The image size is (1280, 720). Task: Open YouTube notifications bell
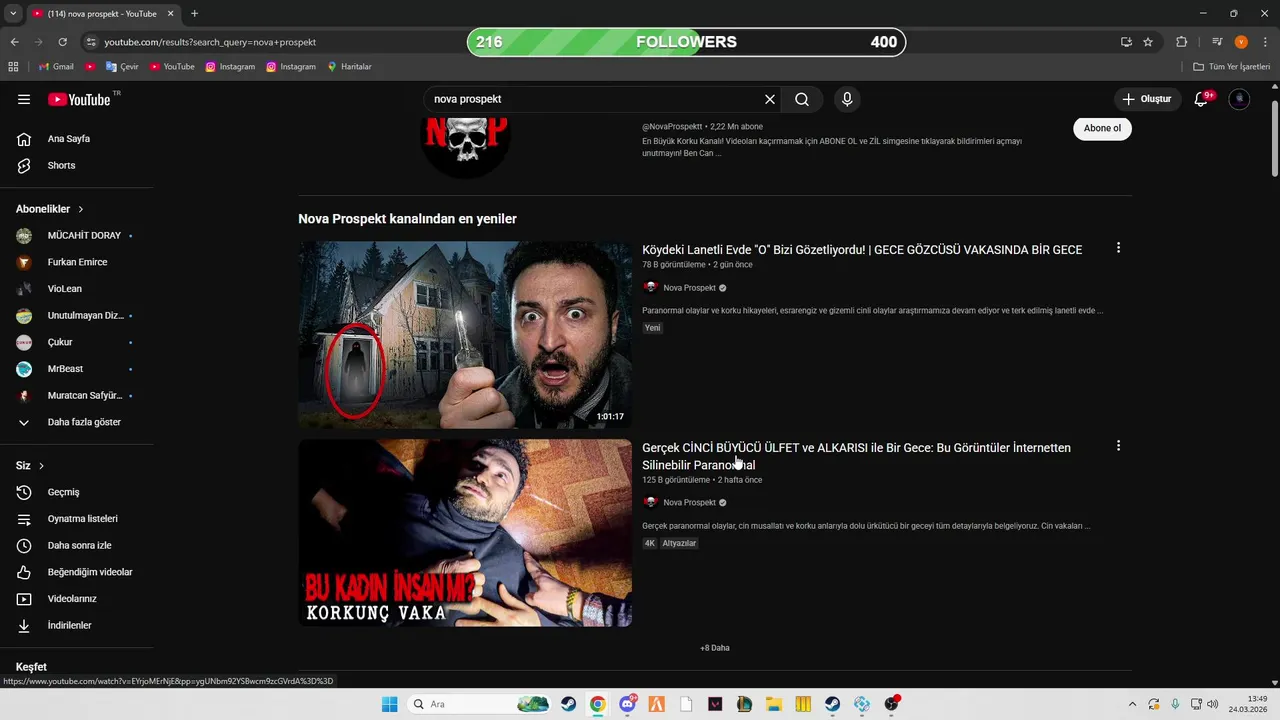tap(1202, 99)
